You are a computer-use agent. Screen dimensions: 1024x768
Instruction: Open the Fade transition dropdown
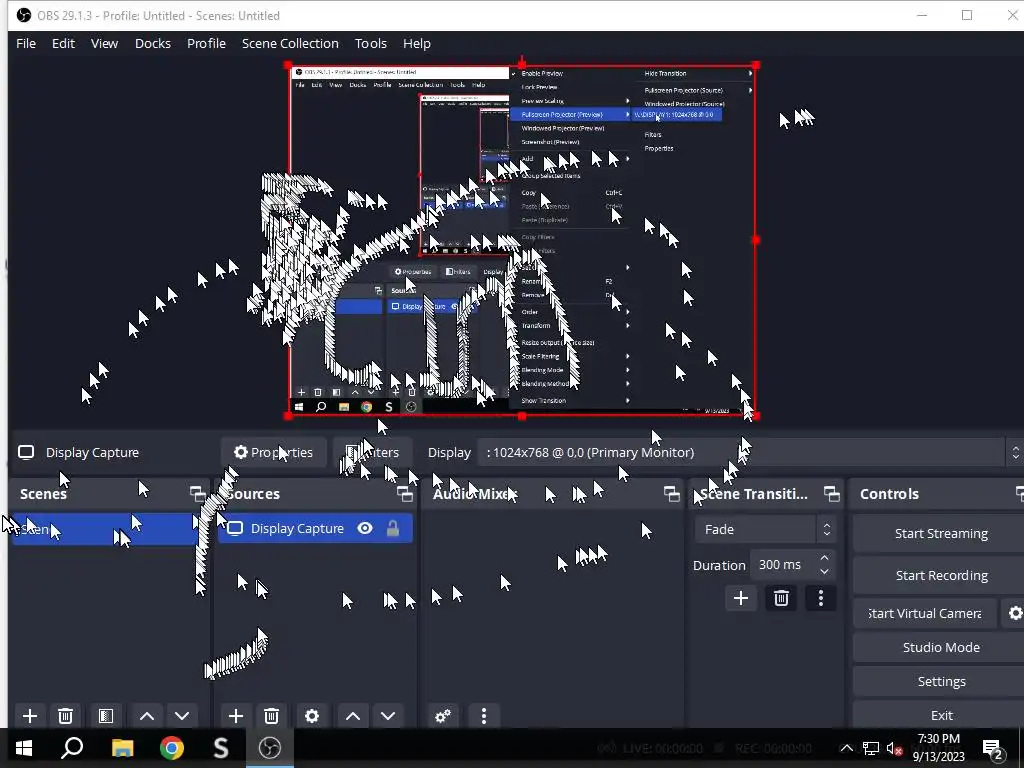(765, 529)
